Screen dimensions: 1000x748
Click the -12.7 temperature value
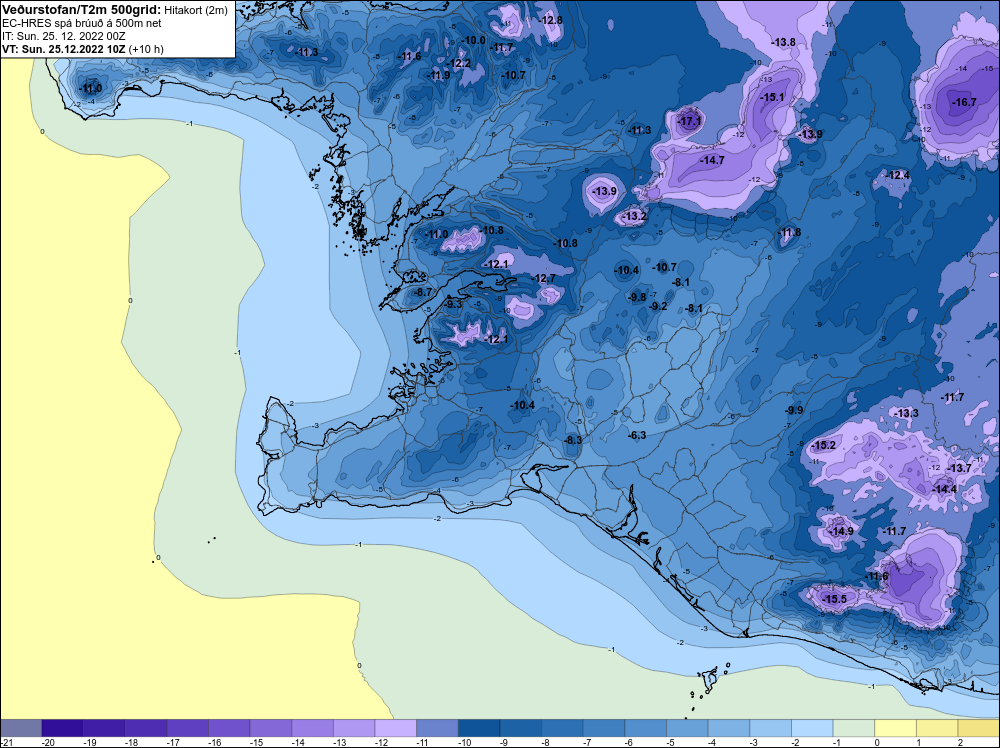tap(543, 278)
